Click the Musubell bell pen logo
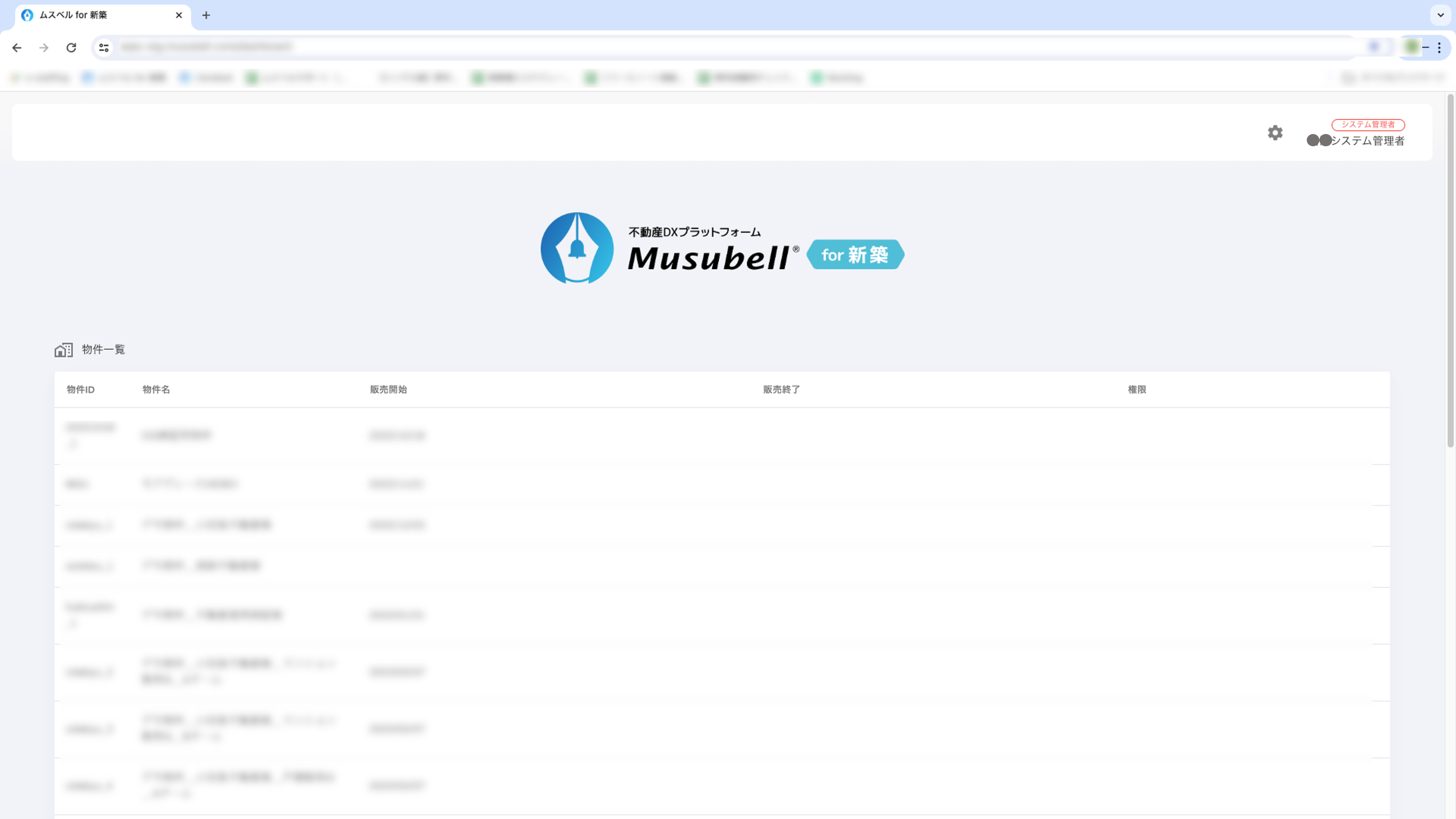 (x=576, y=248)
